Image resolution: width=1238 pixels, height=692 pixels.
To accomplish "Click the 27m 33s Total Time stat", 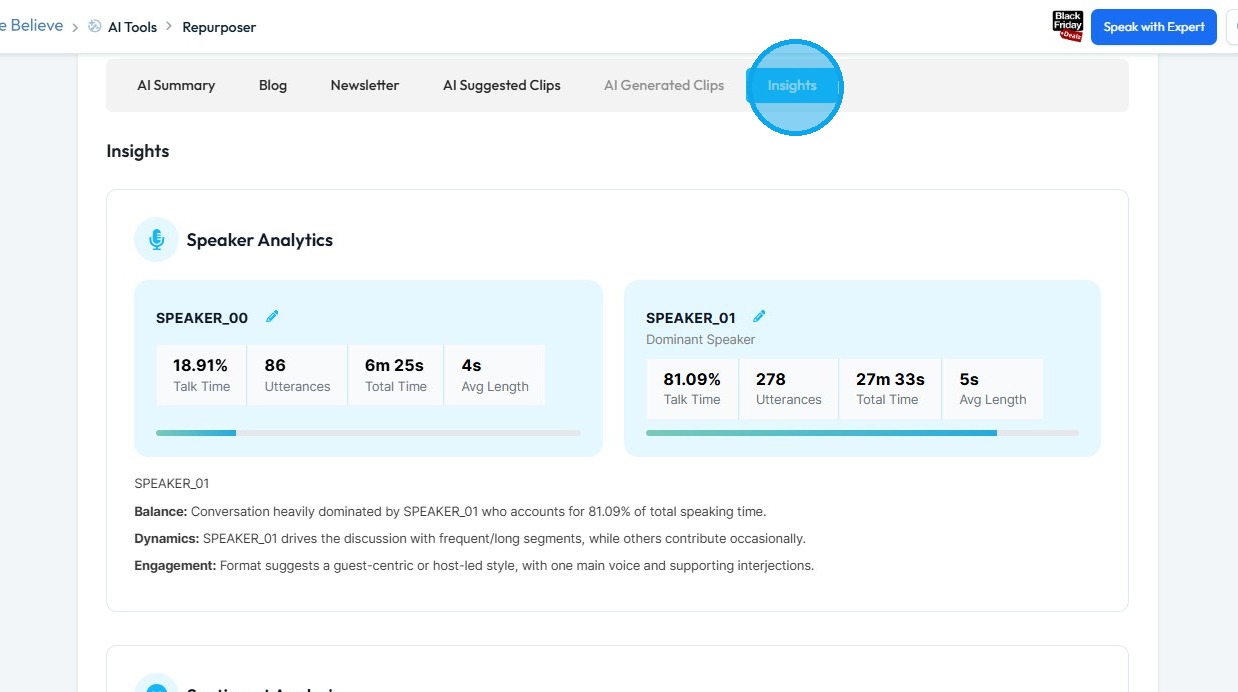I will pos(890,388).
